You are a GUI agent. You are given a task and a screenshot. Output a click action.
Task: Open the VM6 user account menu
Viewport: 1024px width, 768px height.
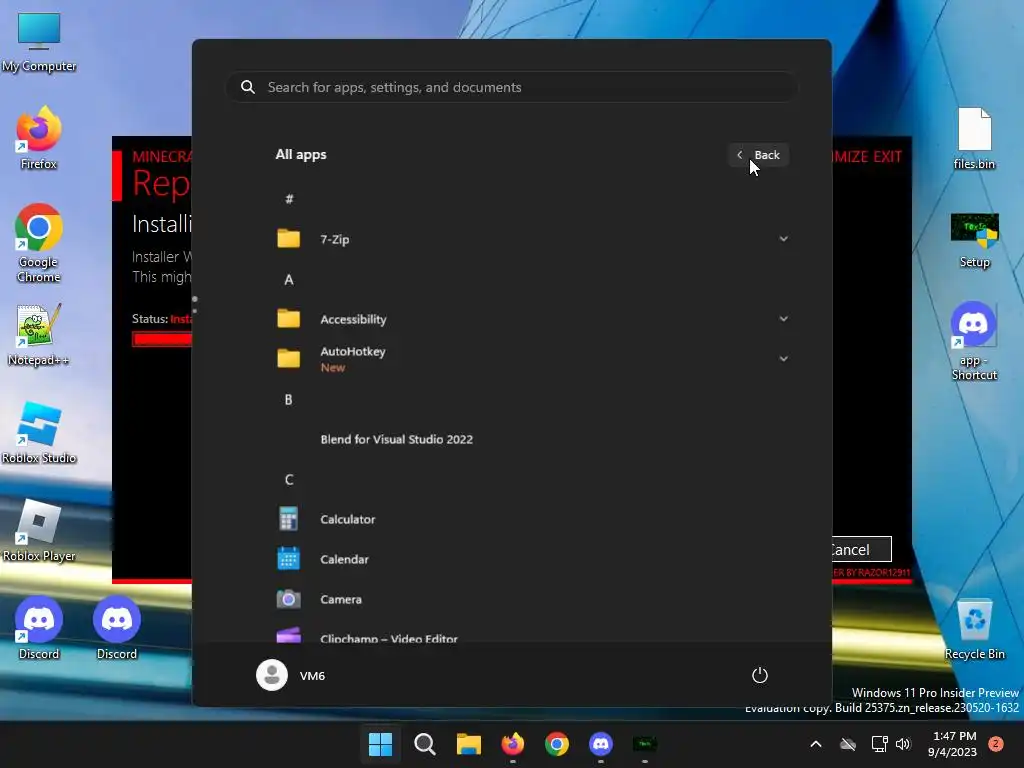tap(291, 675)
